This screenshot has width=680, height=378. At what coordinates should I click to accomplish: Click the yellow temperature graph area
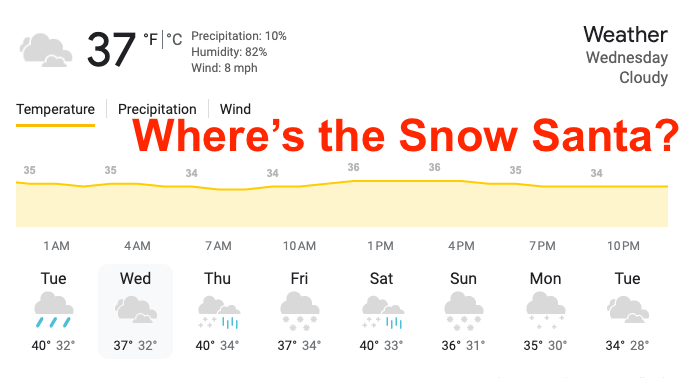pyautogui.click(x=342, y=204)
